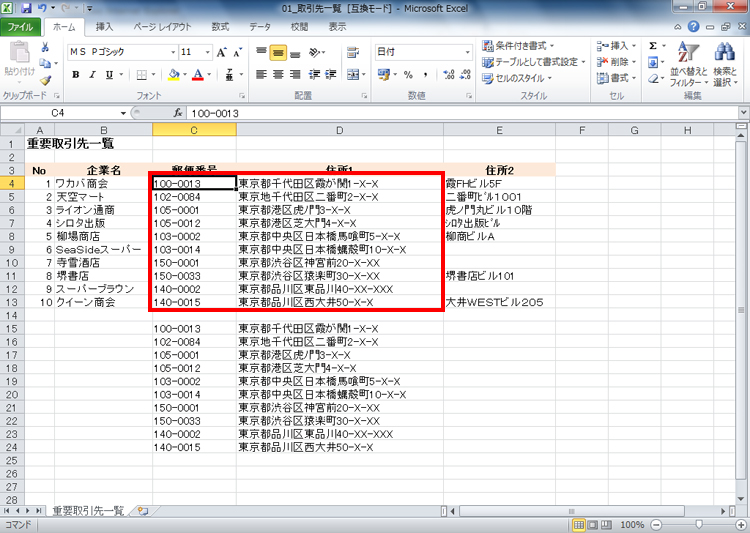Open 検索と選択 binoculars

pos(725,65)
